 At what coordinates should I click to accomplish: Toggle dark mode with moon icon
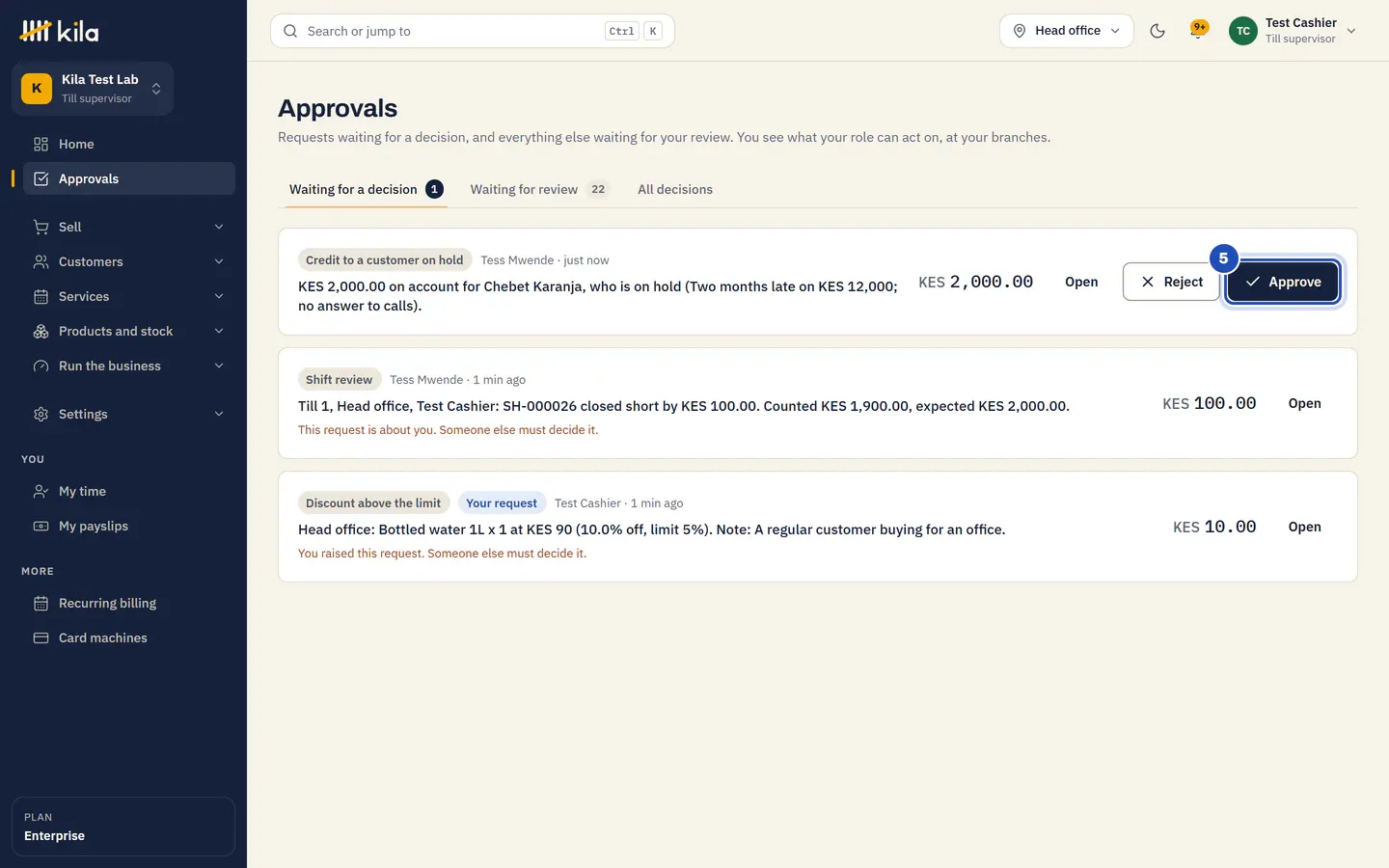pos(1157,31)
